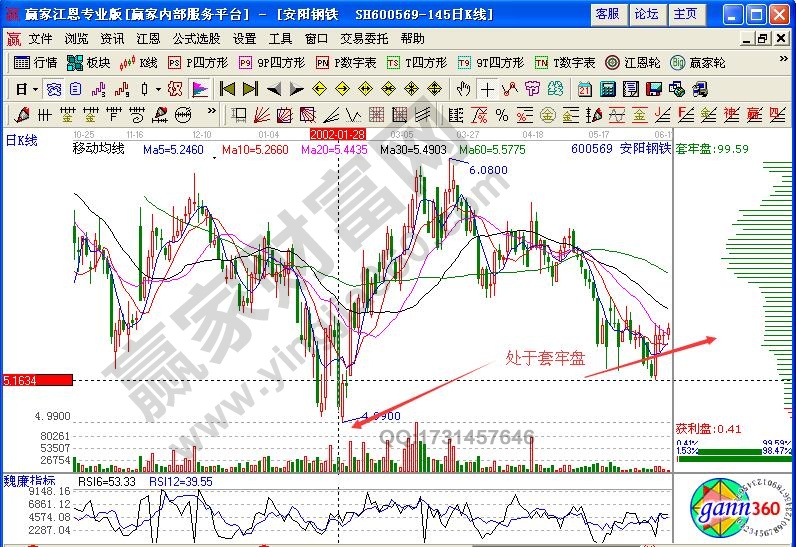
Task: Open the 行情 market quotes view
Action: coord(36,62)
